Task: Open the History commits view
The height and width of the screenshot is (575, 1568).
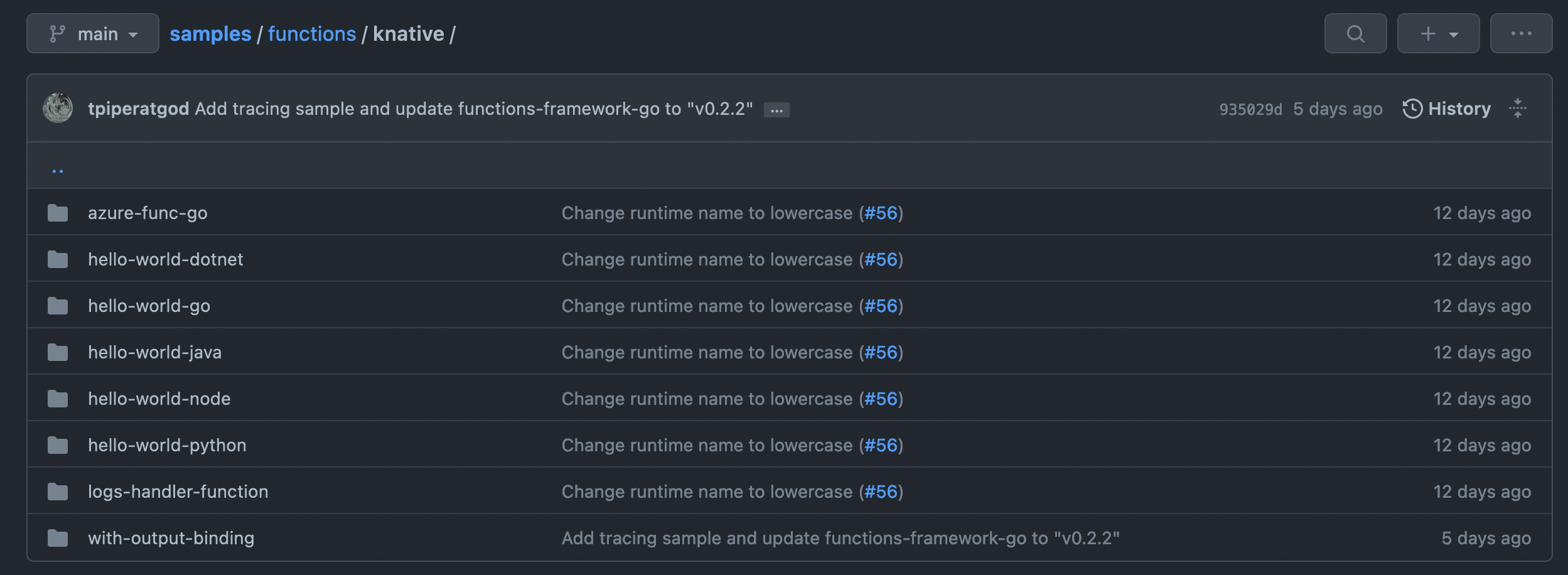Action: click(1447, 109)
